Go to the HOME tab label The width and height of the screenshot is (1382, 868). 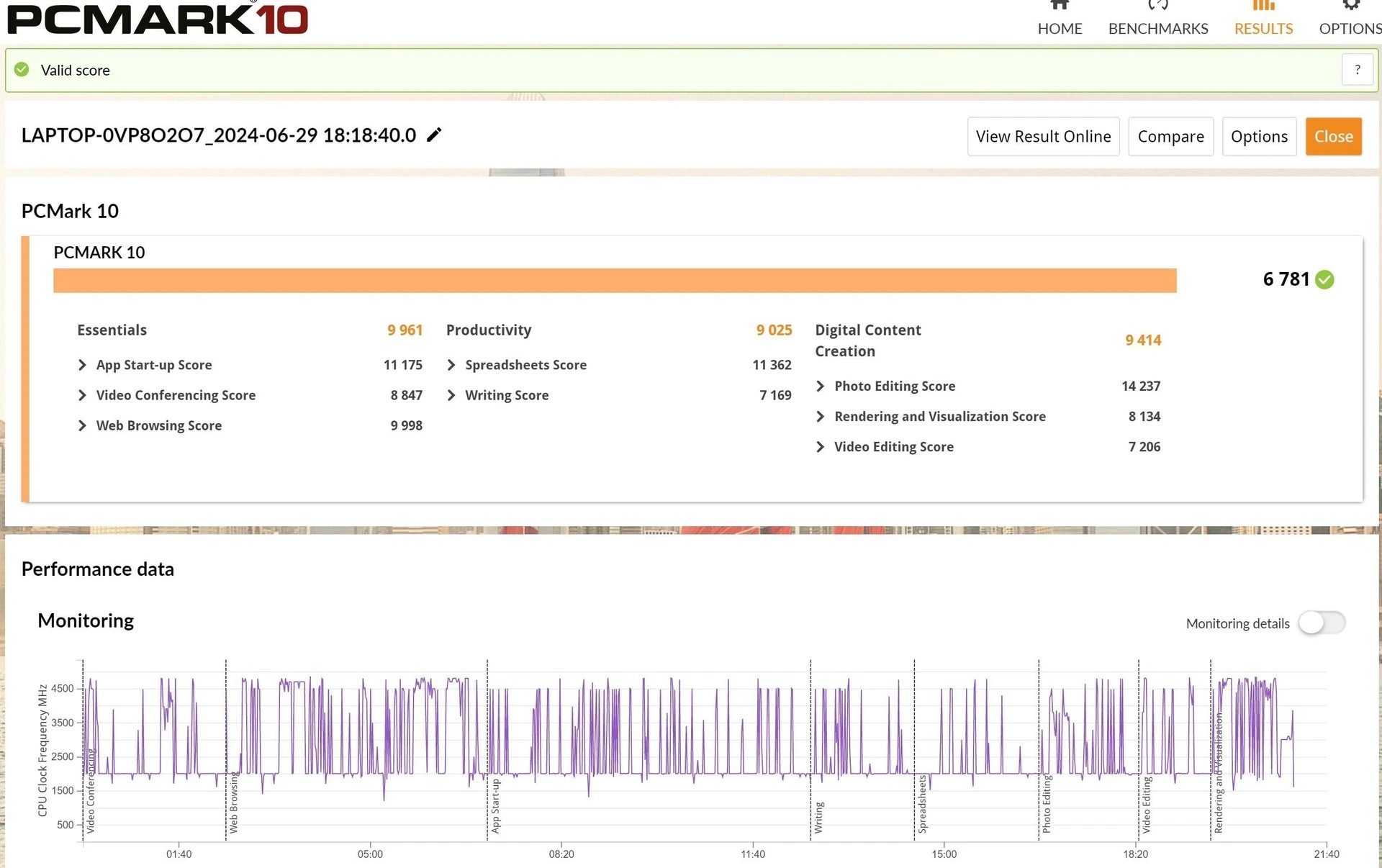(1059, 29)
